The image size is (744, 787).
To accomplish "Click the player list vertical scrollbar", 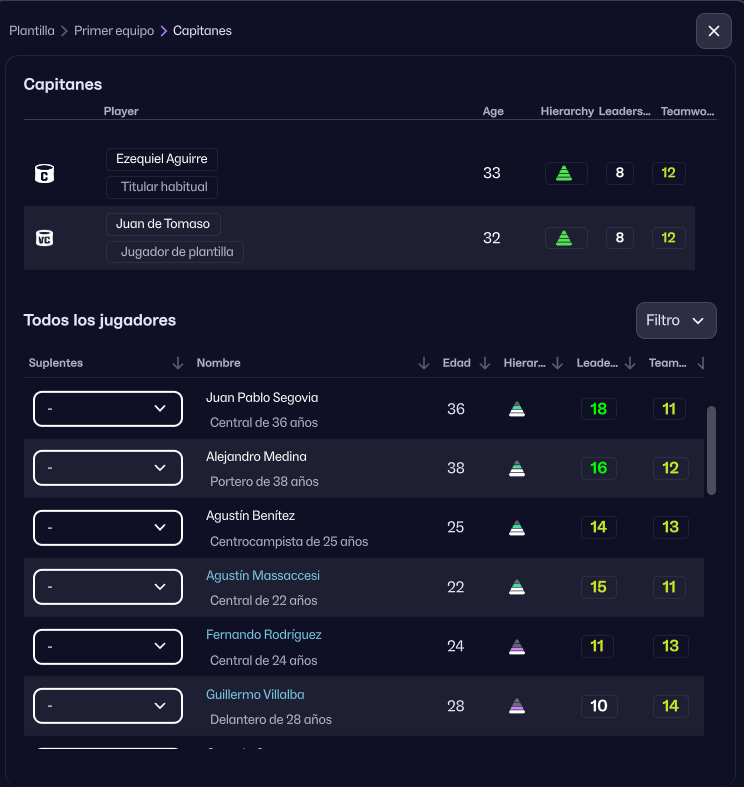I will point(711,450).
